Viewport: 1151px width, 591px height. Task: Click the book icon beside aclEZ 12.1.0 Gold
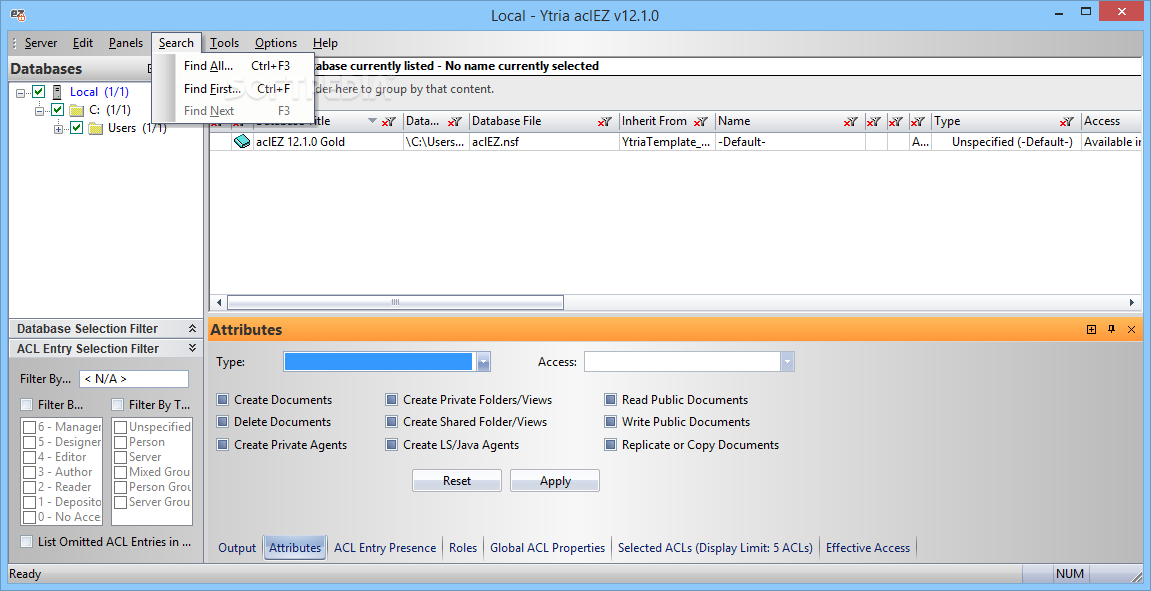(x=242, y=142)
